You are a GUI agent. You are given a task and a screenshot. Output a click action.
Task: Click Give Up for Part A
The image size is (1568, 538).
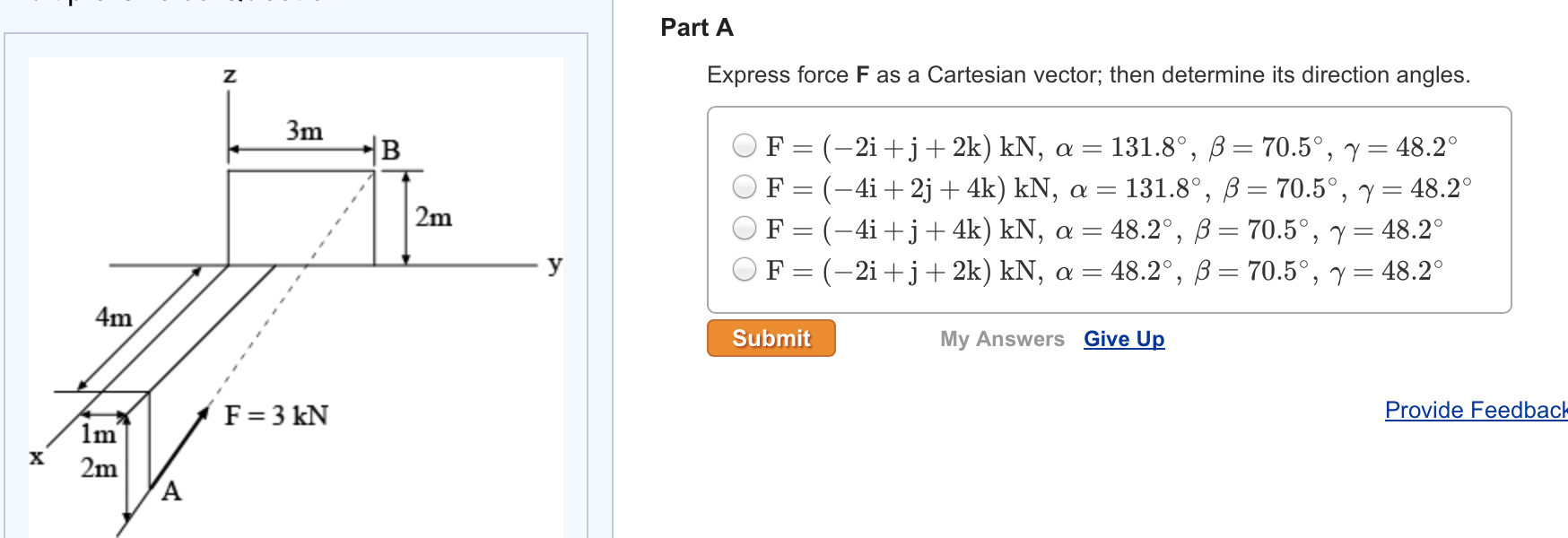point(1123,339)
